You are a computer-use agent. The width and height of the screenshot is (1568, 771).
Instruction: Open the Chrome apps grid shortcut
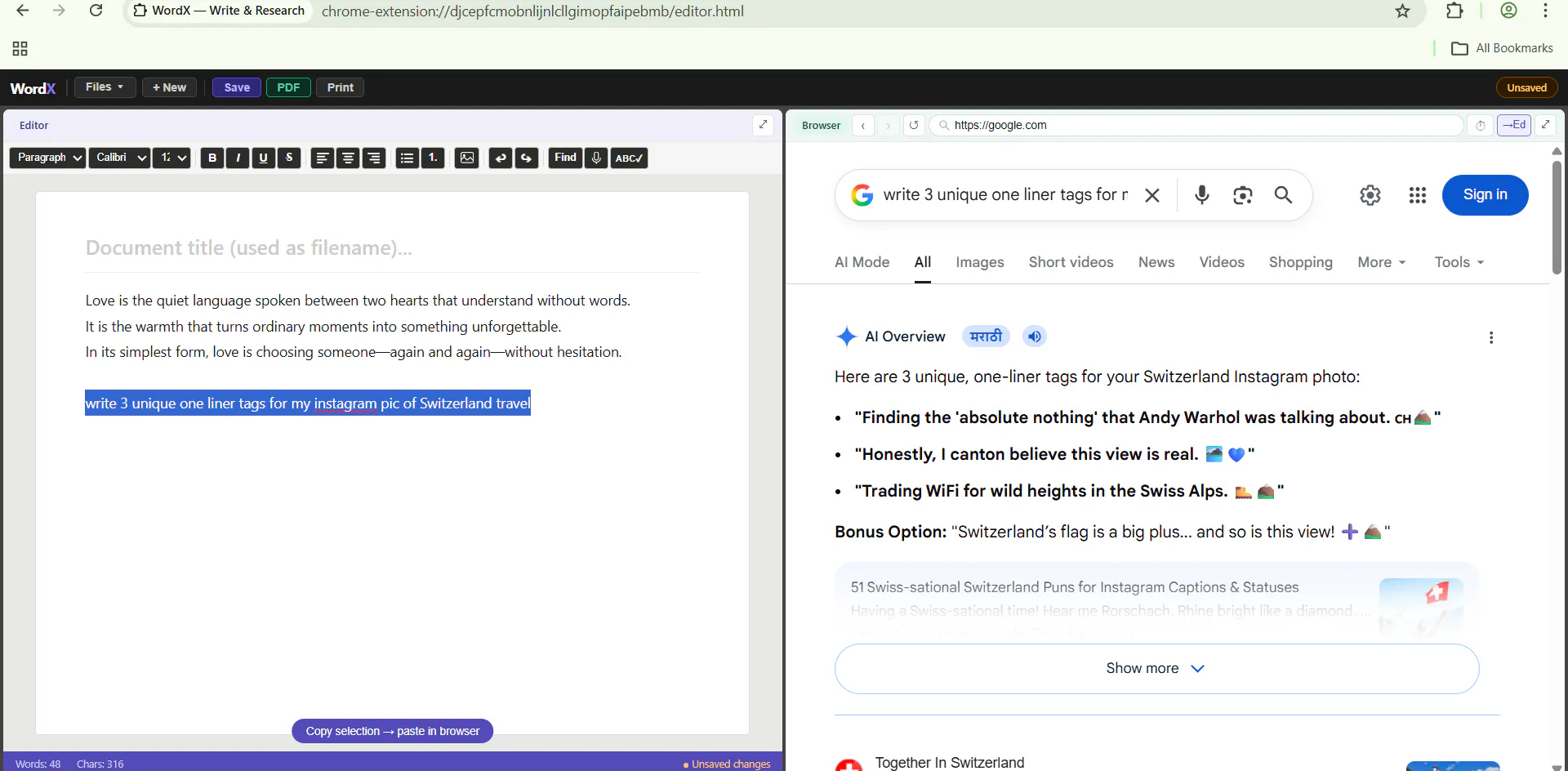tap(20, 49)
